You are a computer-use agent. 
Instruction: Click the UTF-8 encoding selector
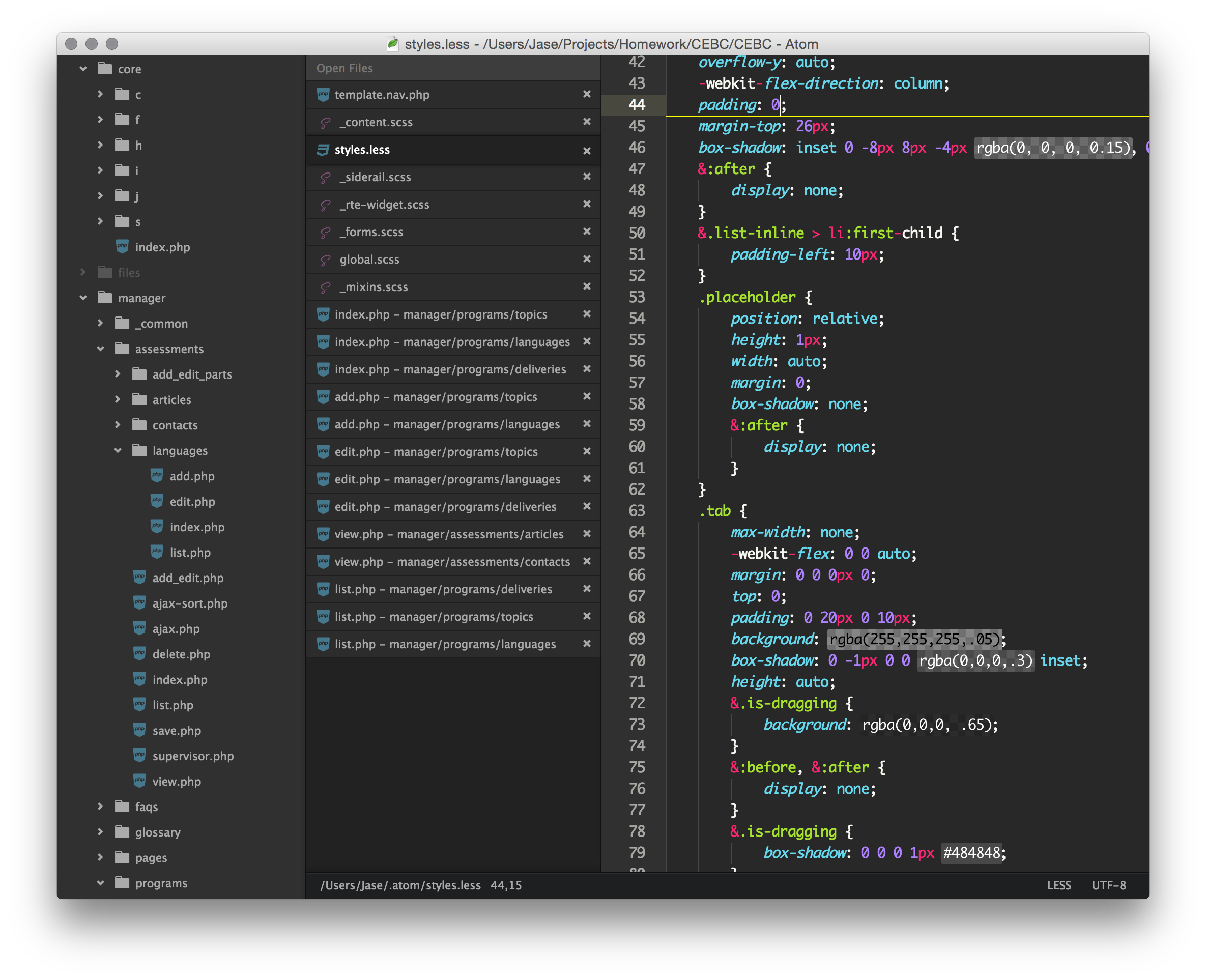[x=1108, y=885]
